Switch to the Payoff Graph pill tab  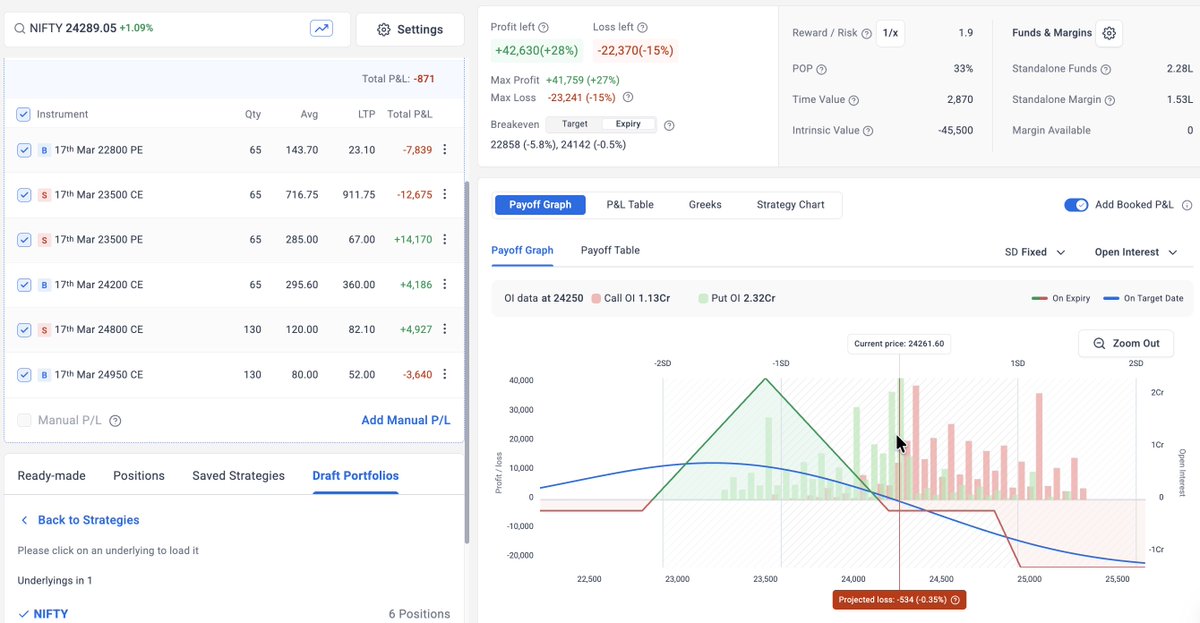540,205
